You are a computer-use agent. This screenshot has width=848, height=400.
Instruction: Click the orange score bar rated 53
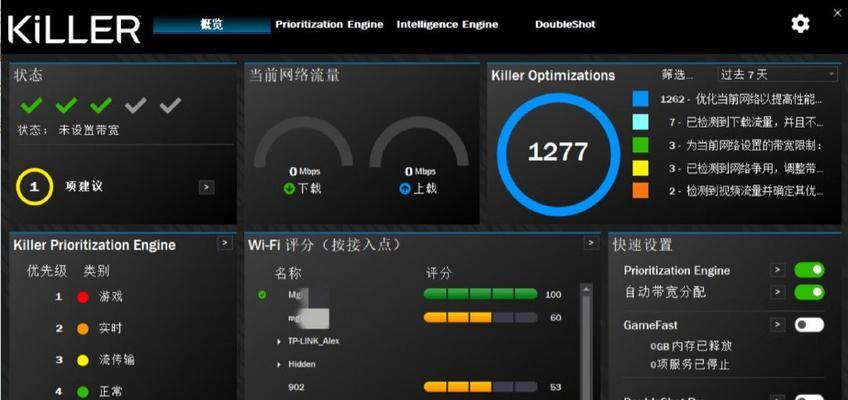480,387
